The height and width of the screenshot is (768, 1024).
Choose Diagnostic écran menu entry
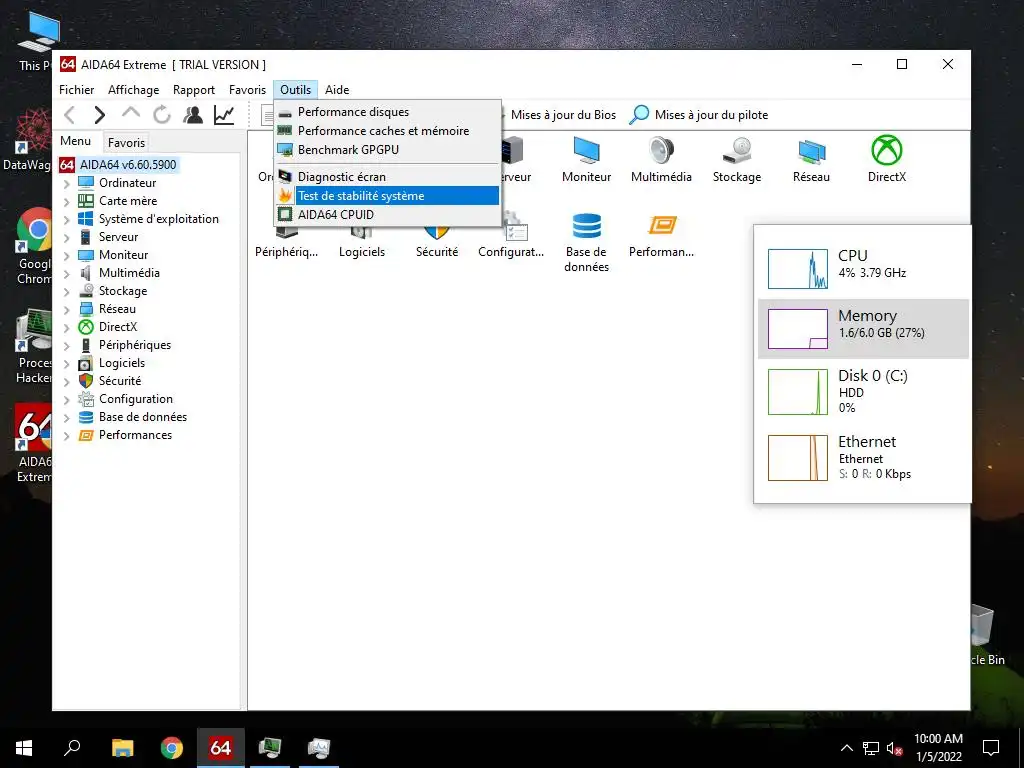(388, 176)
